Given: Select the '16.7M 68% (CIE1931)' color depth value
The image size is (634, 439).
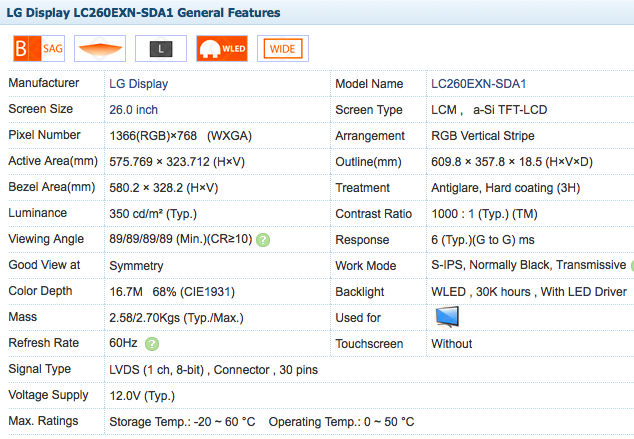Looking at the screenshot, I should click(x=172, y=291).
